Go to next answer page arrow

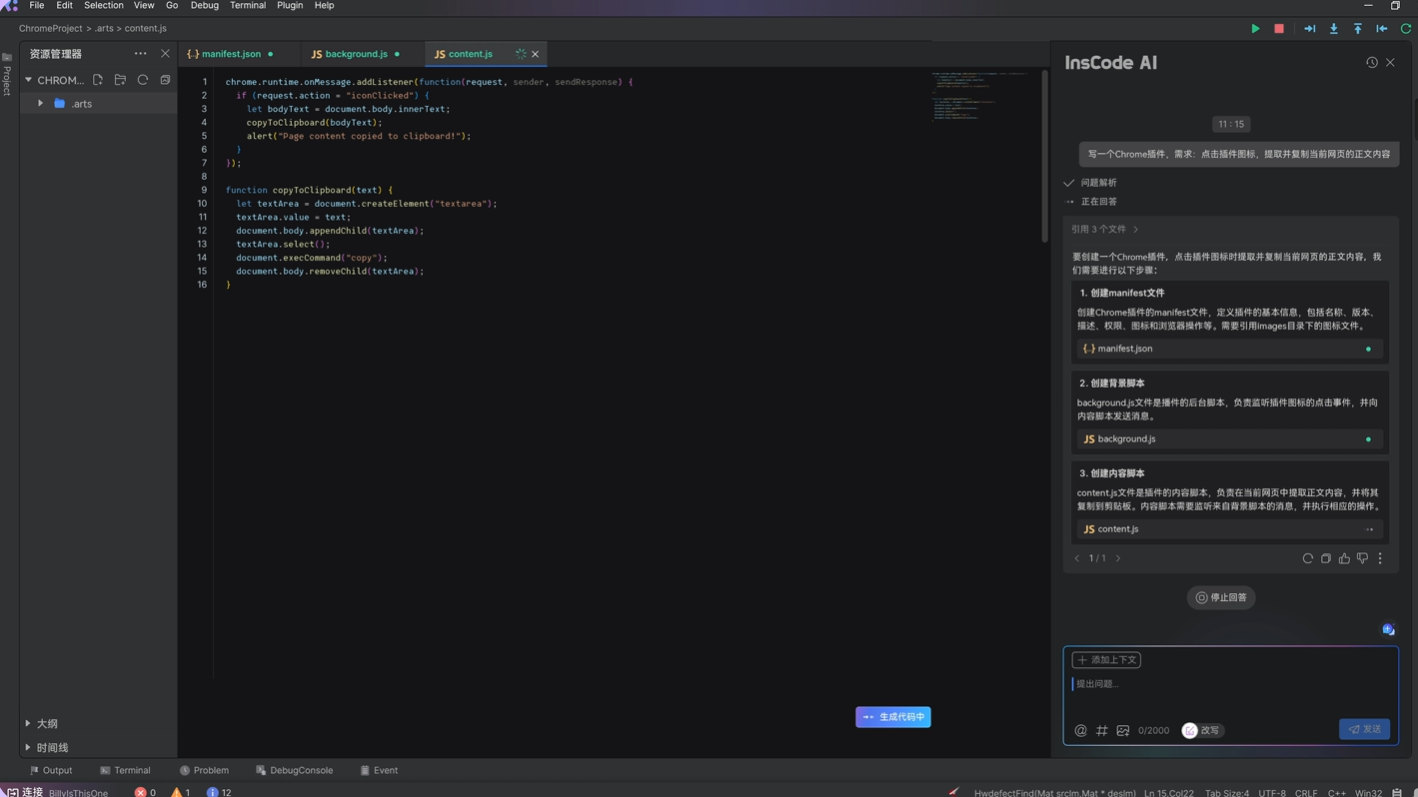[1118, 559]
